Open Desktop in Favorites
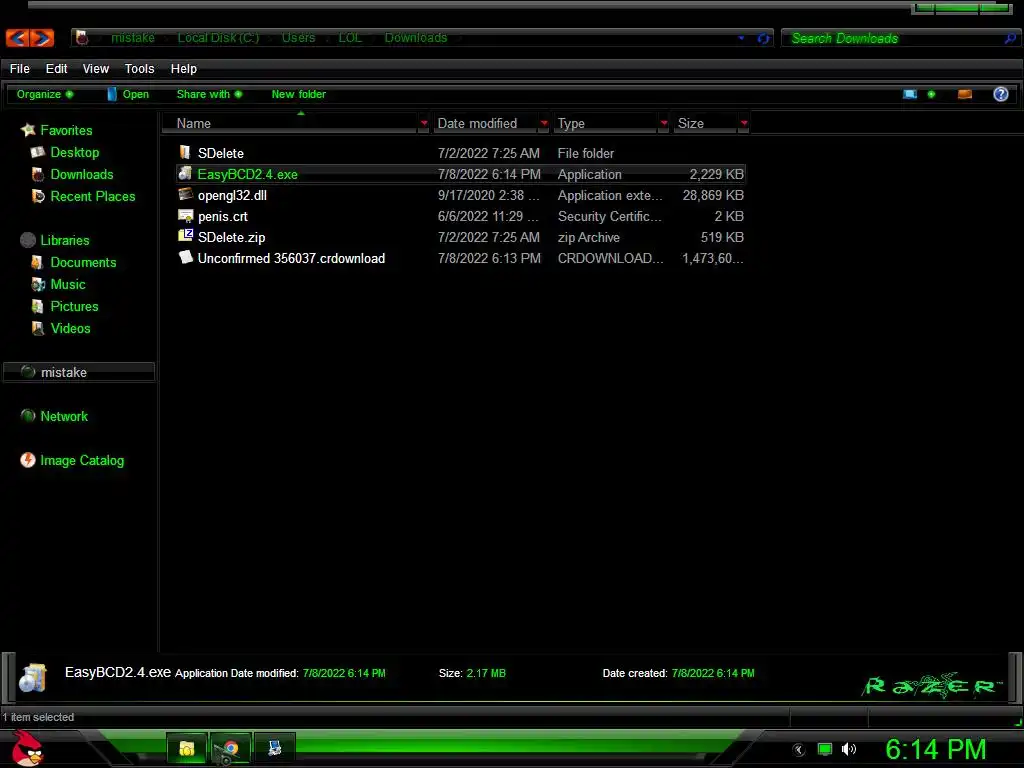1024x768 pixels. 74,152
